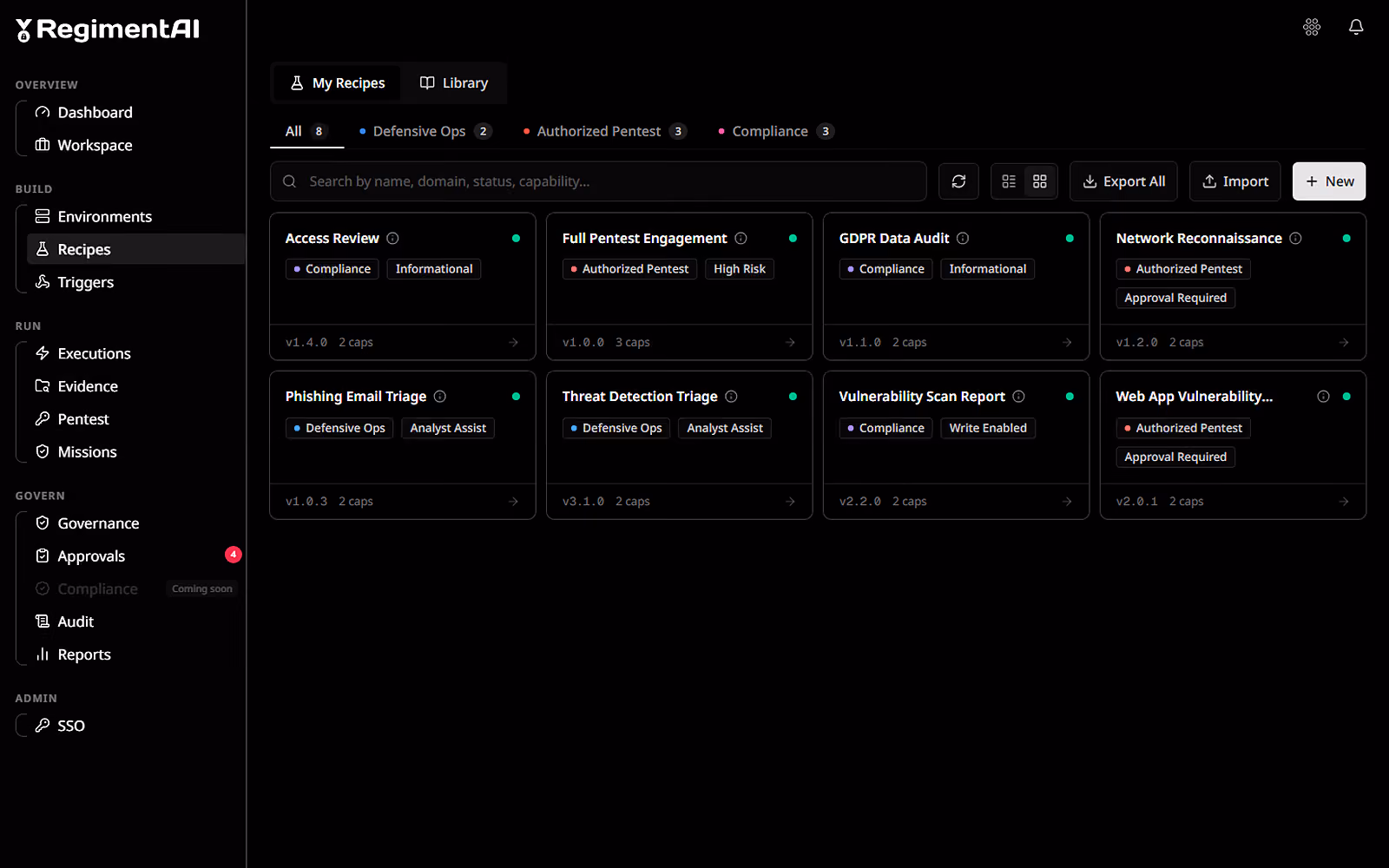
Task: Click info icon beside GDPR Data Audit
Action: tap(963, 238)
